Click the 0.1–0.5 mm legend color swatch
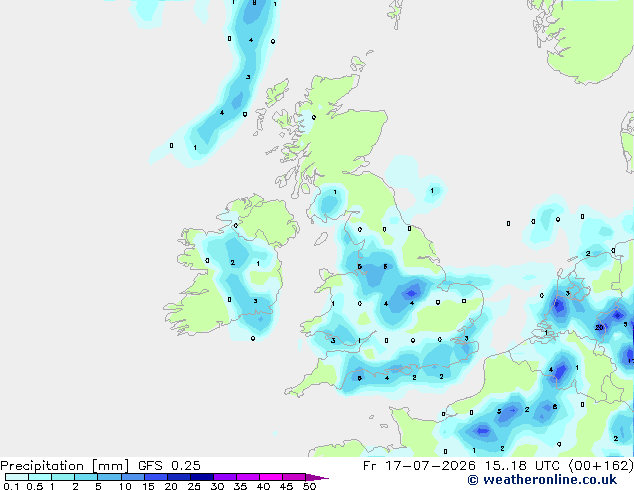 pos(17,477)
